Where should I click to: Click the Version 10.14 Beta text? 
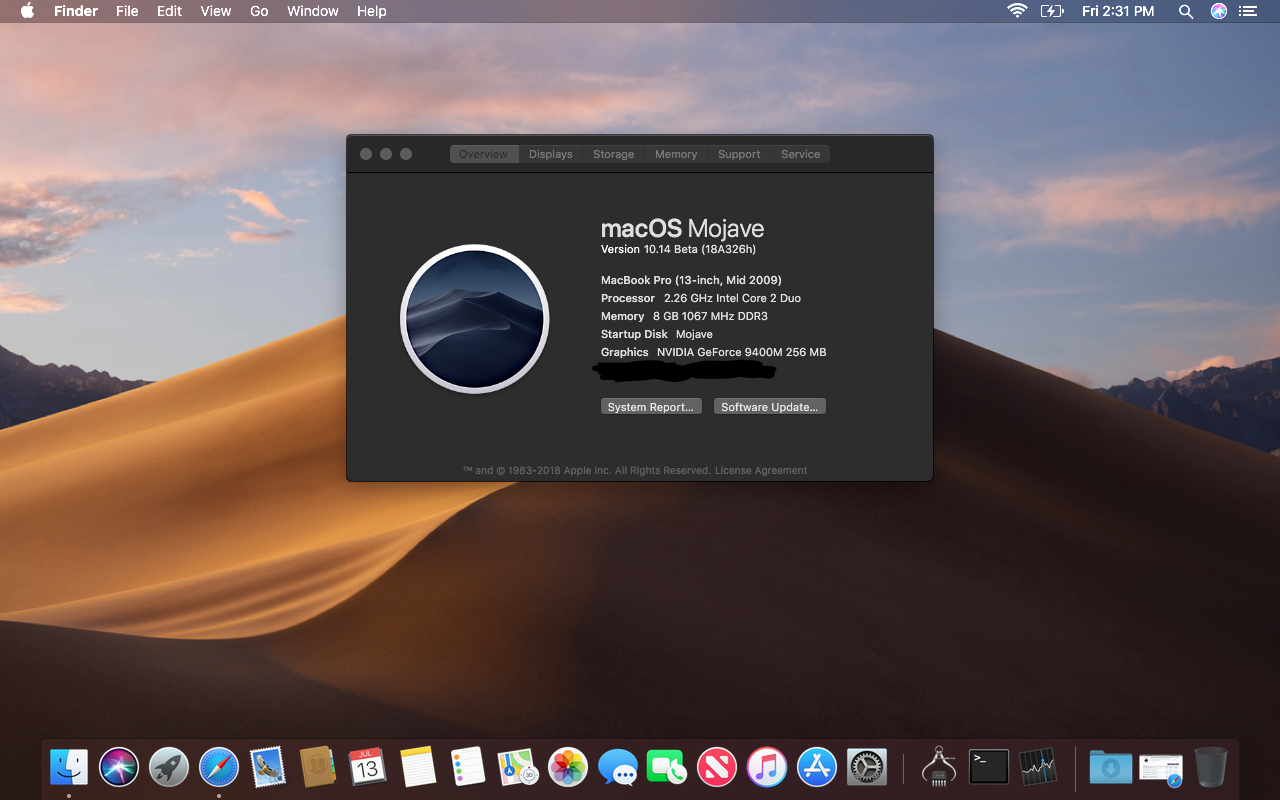click(x=678, y=249)
